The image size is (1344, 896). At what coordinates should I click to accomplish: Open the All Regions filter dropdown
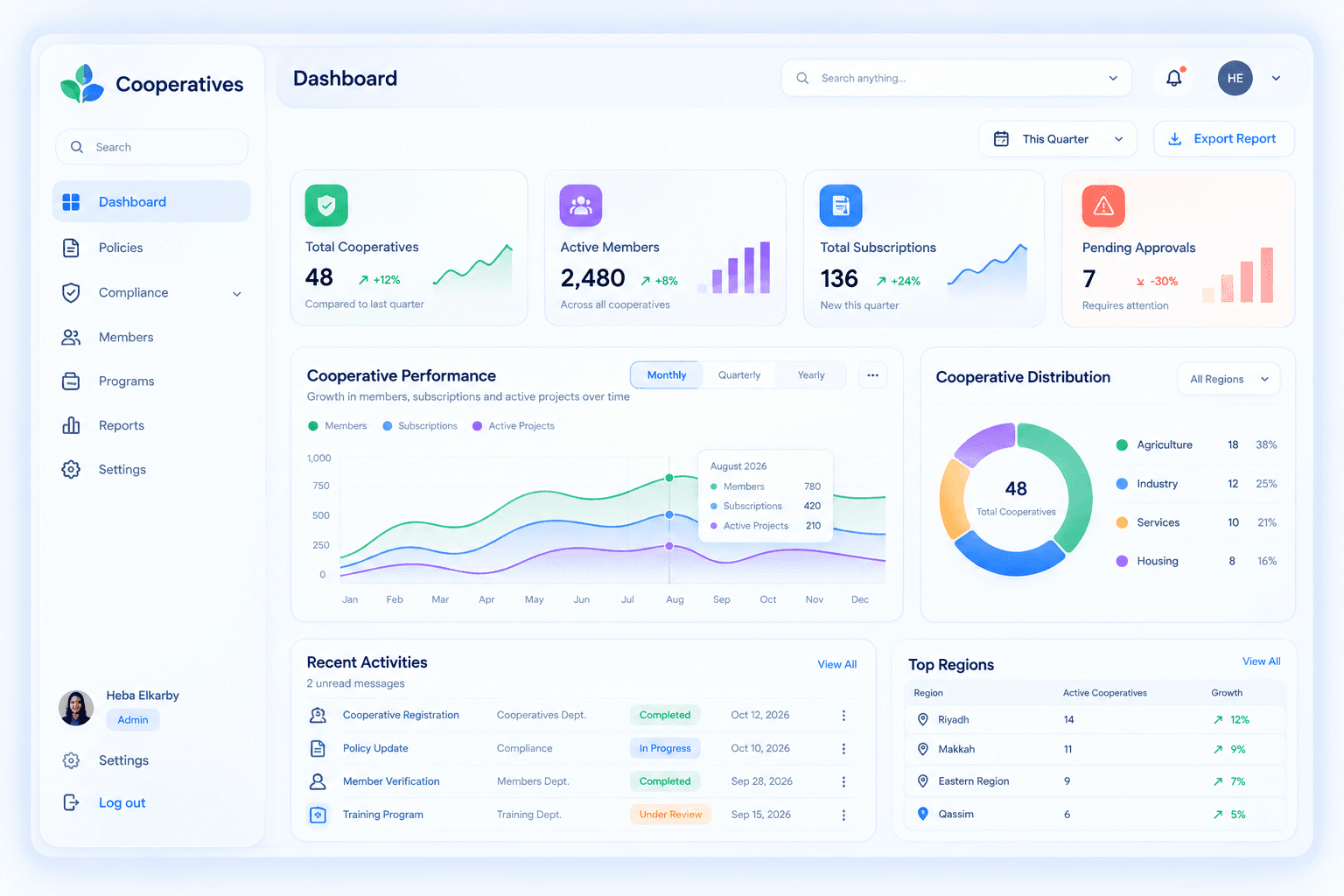pos(1228,379)
